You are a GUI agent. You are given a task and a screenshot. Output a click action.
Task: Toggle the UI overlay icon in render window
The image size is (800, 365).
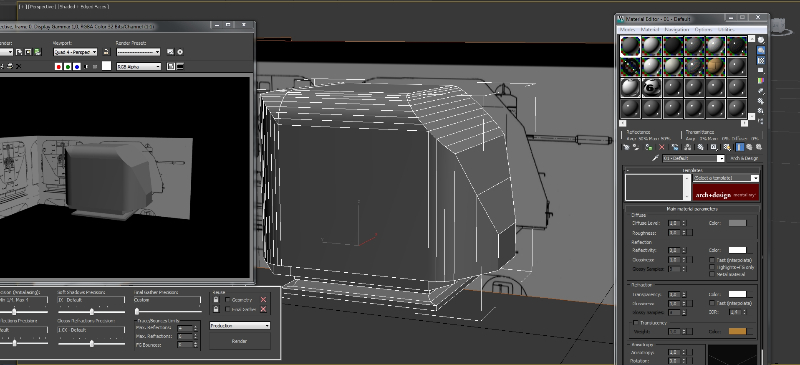pos(171,66)
